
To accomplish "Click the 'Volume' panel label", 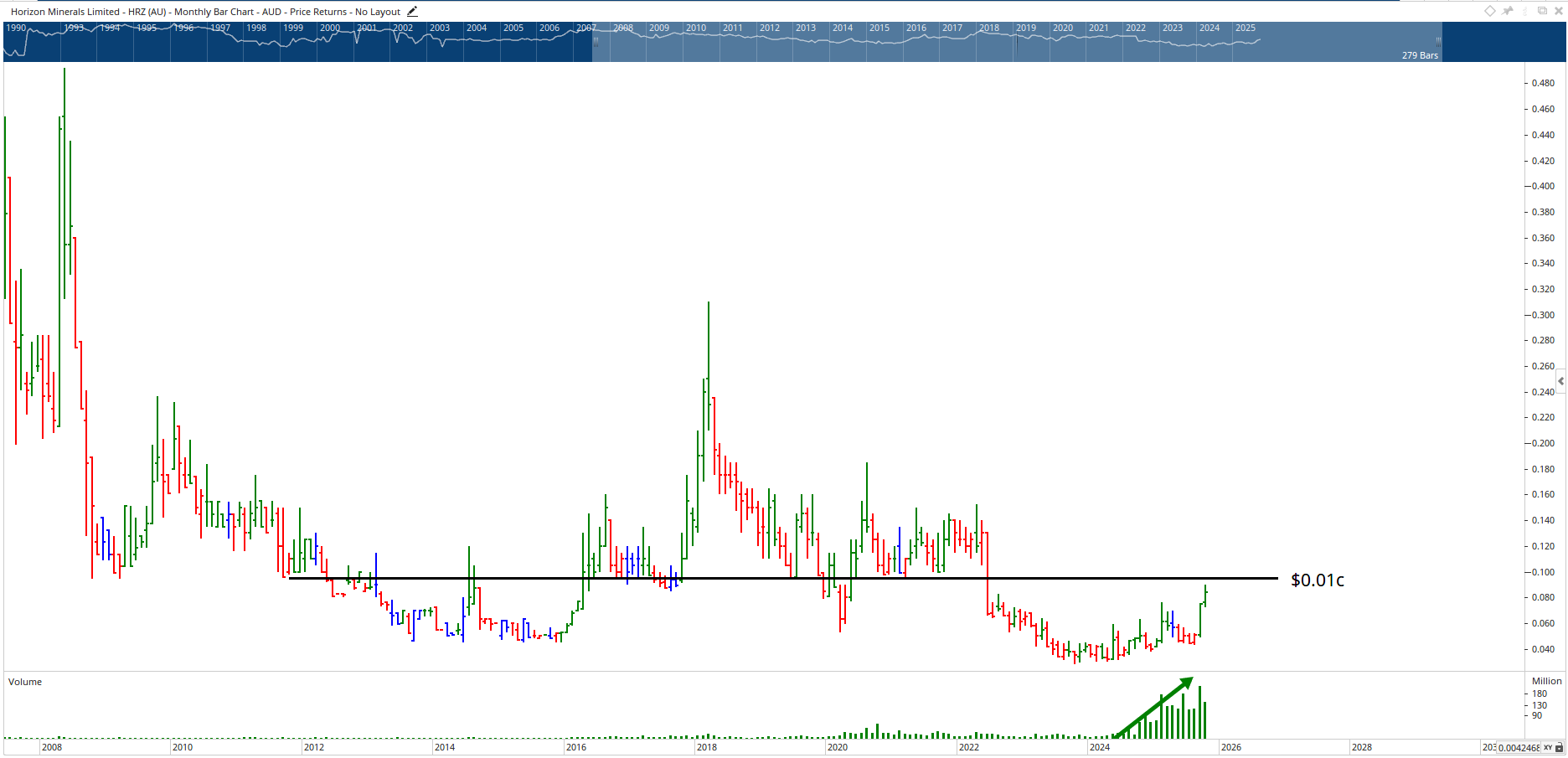I will click(25, 682).
